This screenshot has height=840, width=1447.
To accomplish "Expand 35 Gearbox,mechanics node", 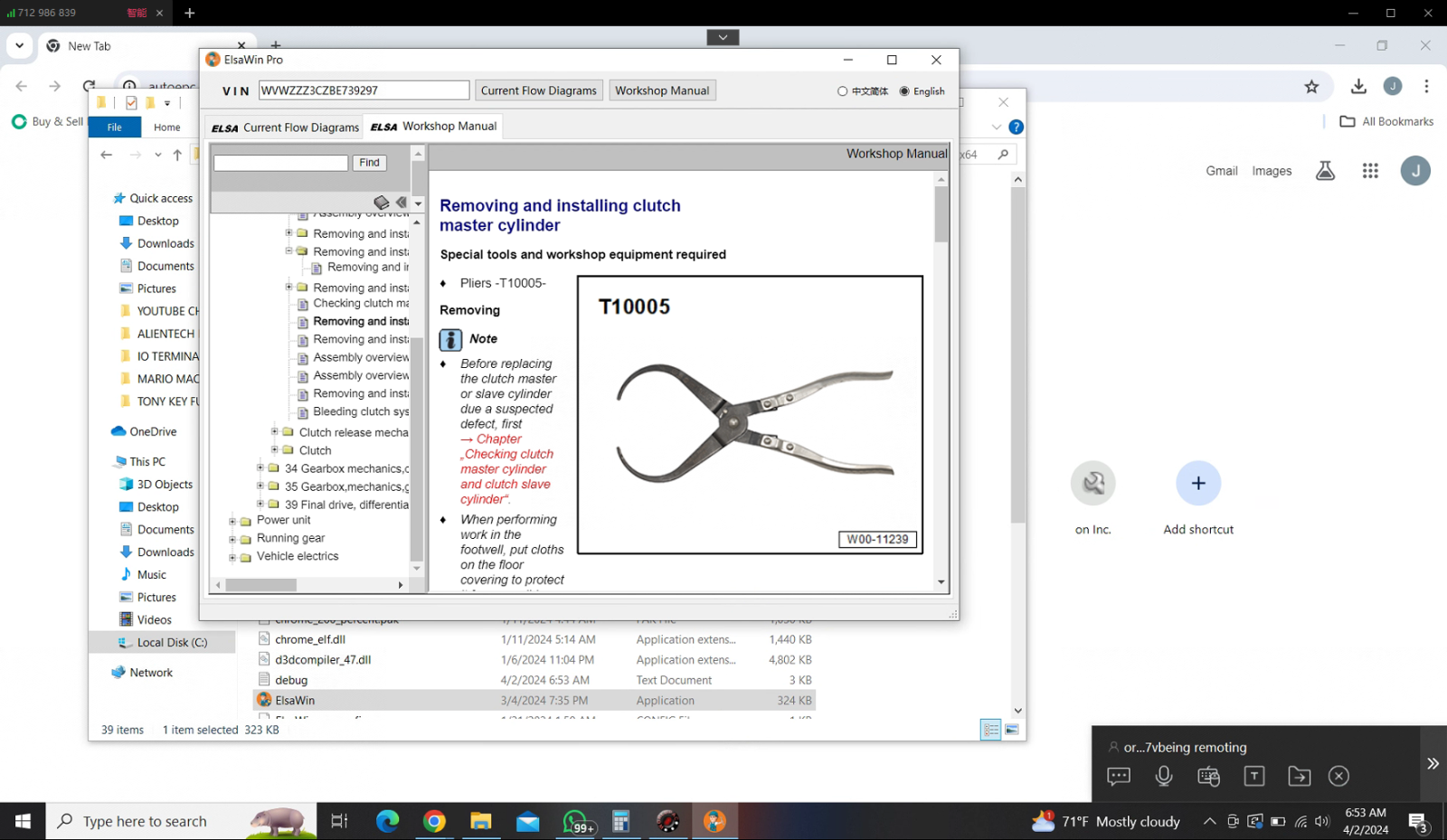I will (x=260, y=486).
